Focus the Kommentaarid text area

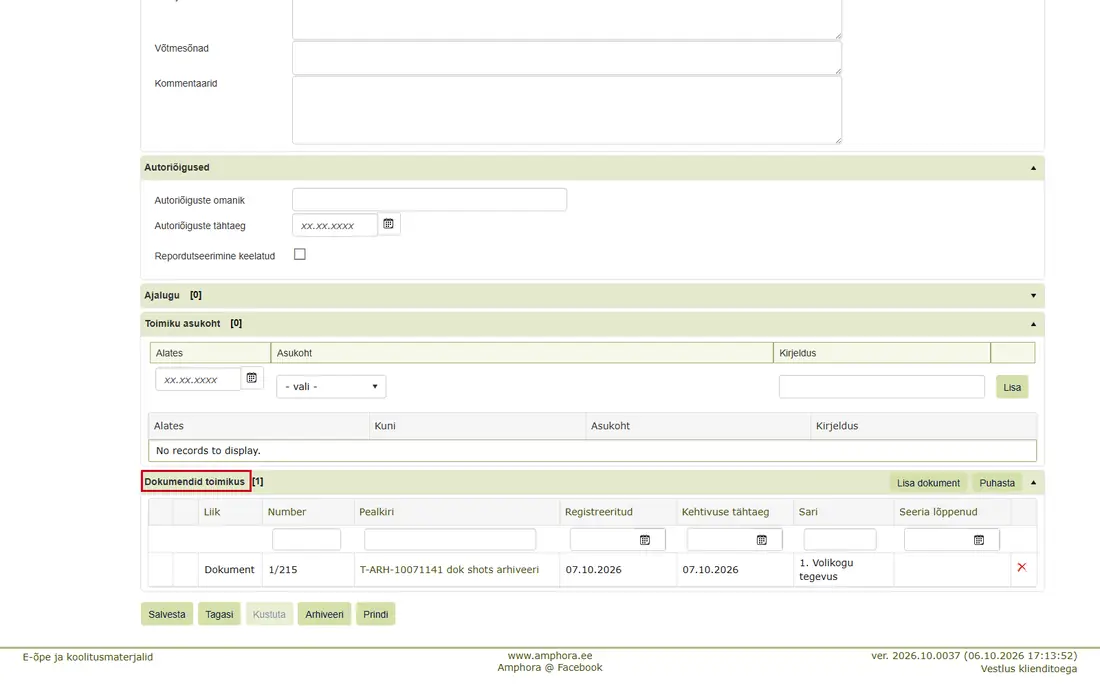tap(567, 110)
